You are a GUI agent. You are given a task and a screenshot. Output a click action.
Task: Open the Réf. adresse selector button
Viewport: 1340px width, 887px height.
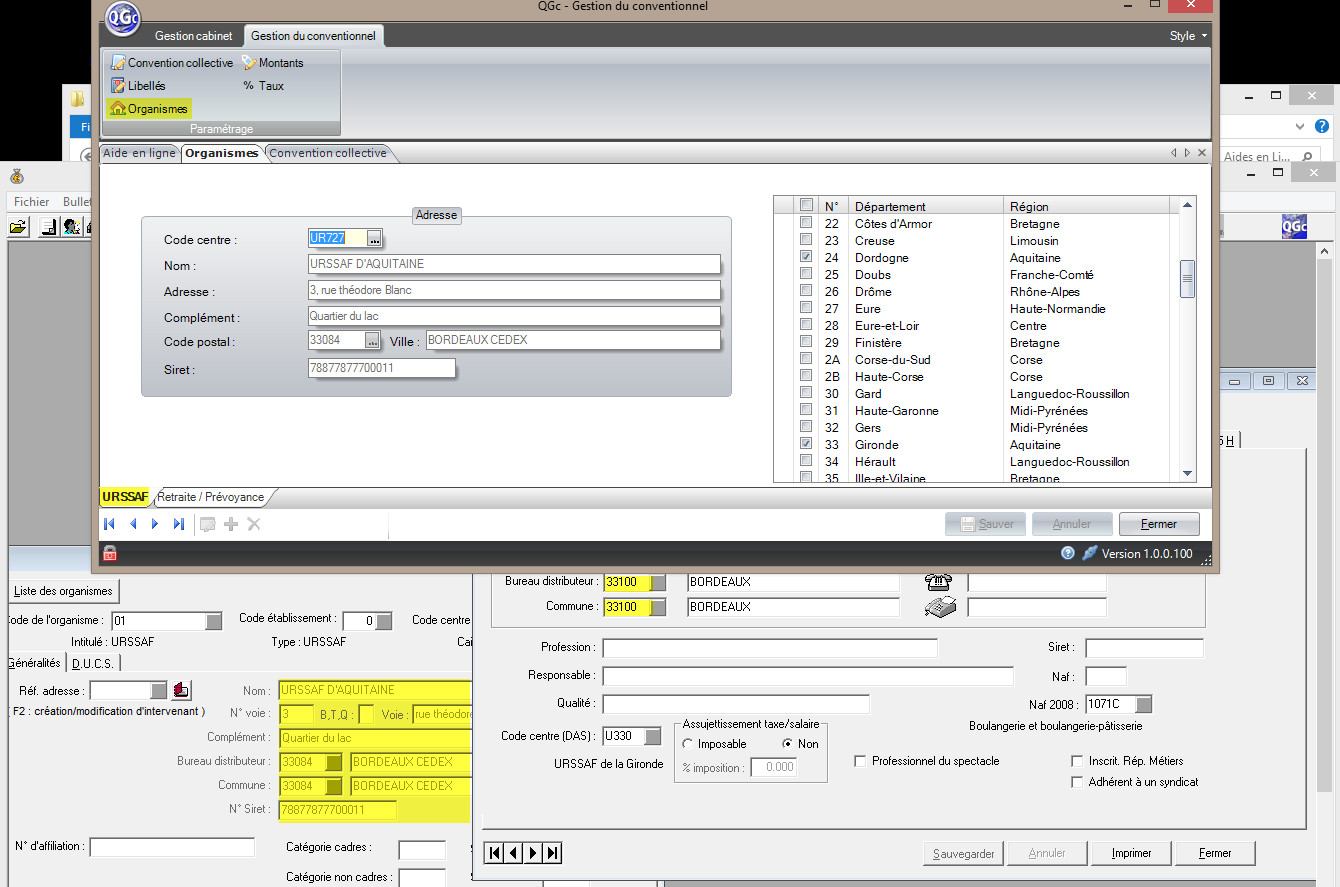pos(159,690)
